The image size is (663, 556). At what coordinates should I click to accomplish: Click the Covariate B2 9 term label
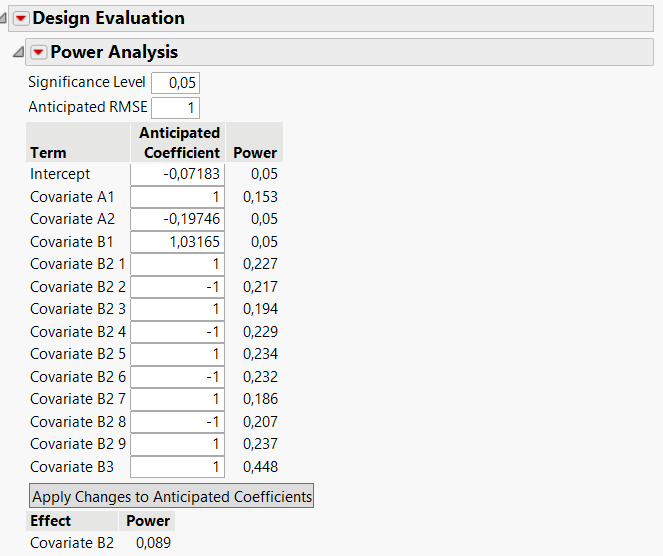pos(78,444)
